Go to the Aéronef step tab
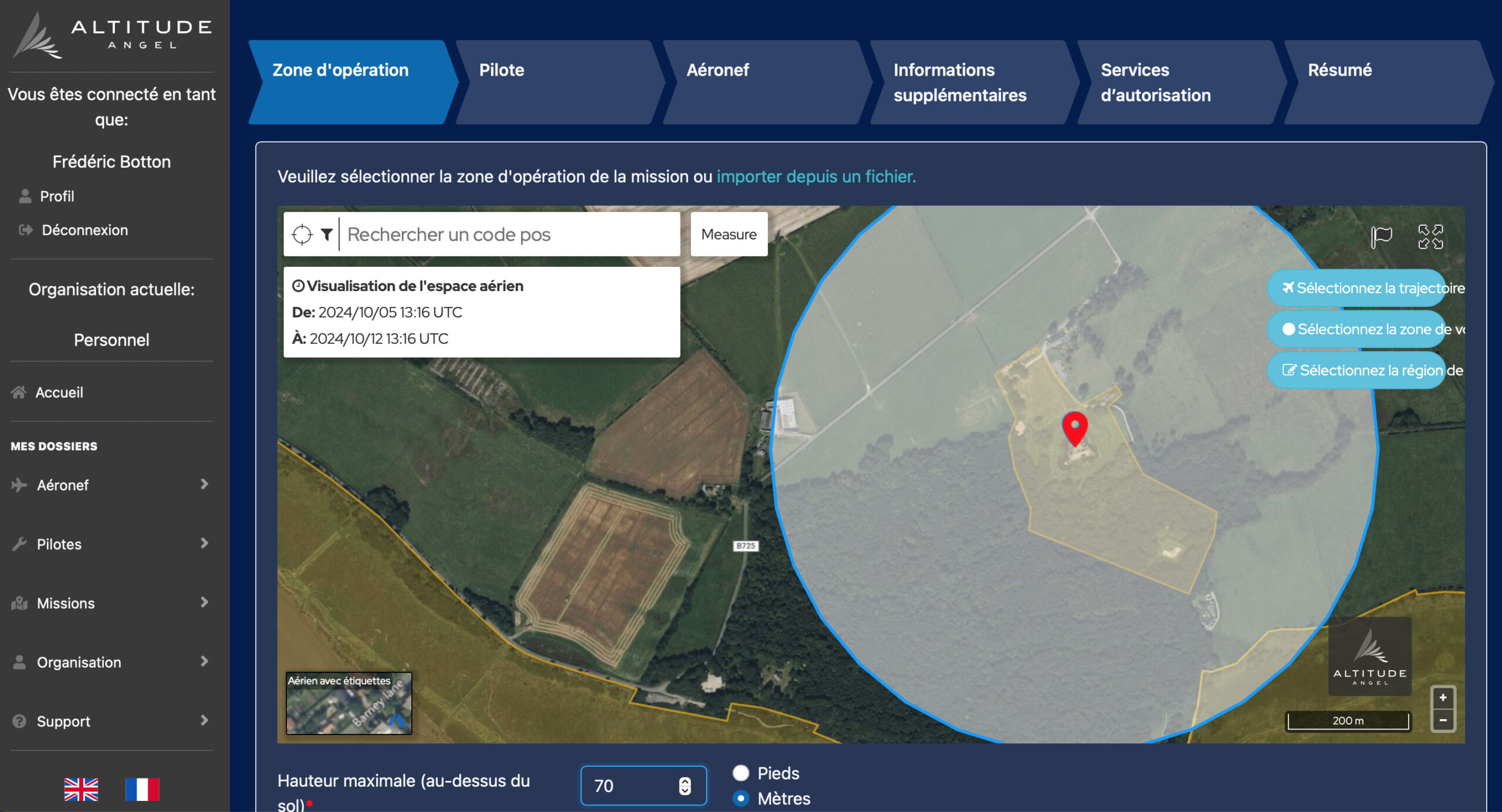 767,82
